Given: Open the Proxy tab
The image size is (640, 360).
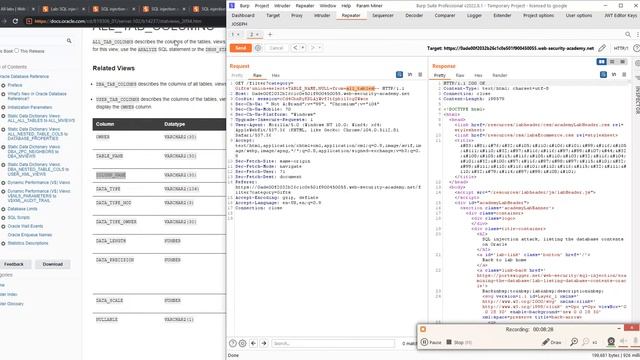Looking at the screenshot, I should [x=297, y=16].
